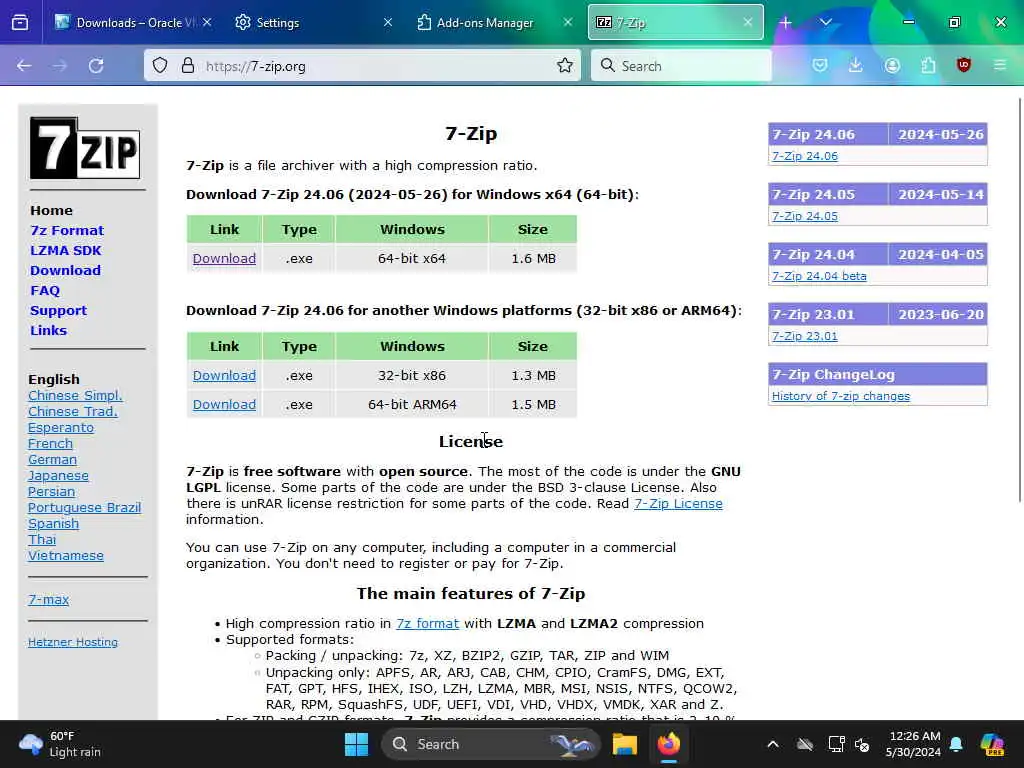Open History of 7-zip changes link

pos(840,396)
